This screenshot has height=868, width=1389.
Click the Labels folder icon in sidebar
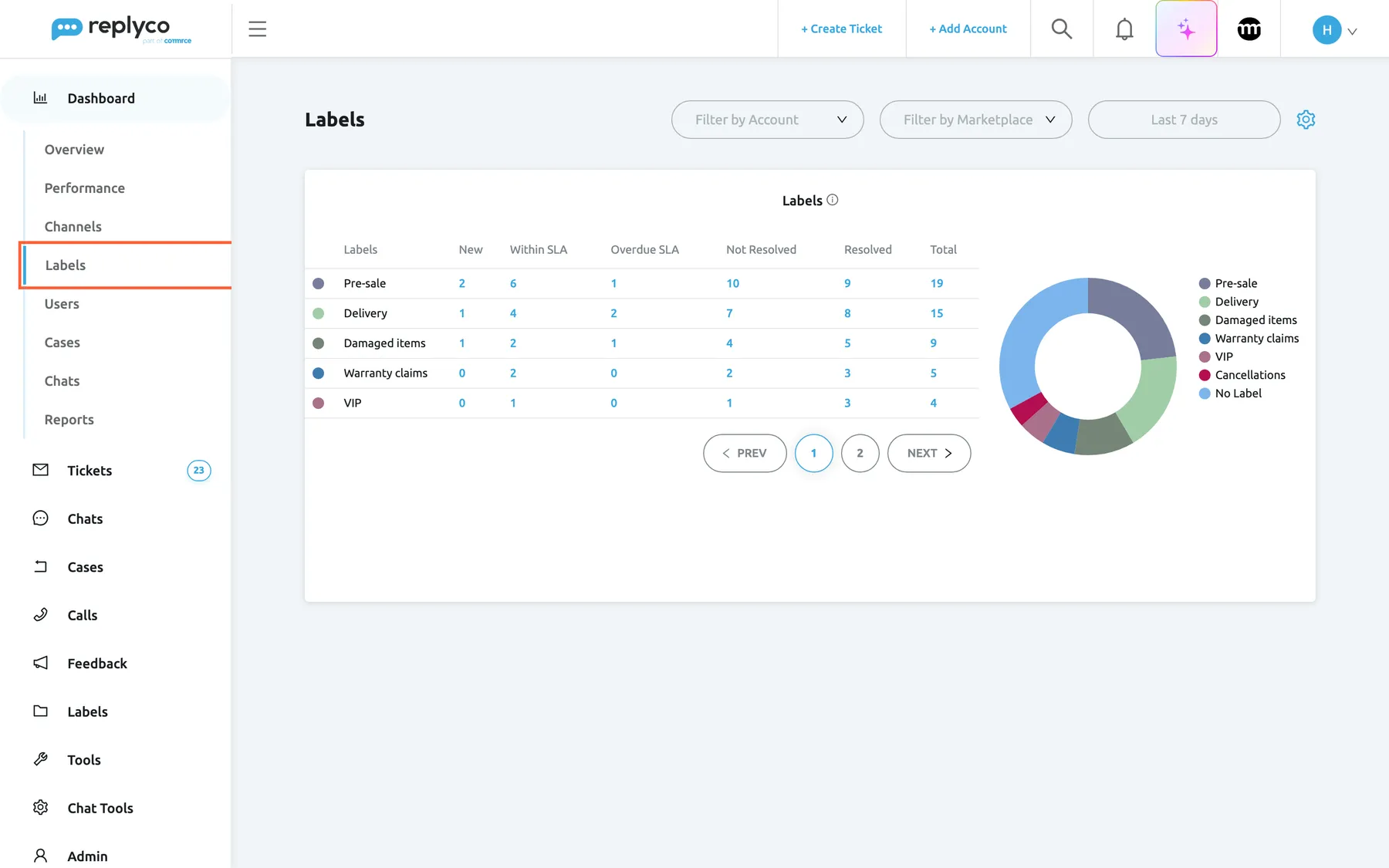41,711
